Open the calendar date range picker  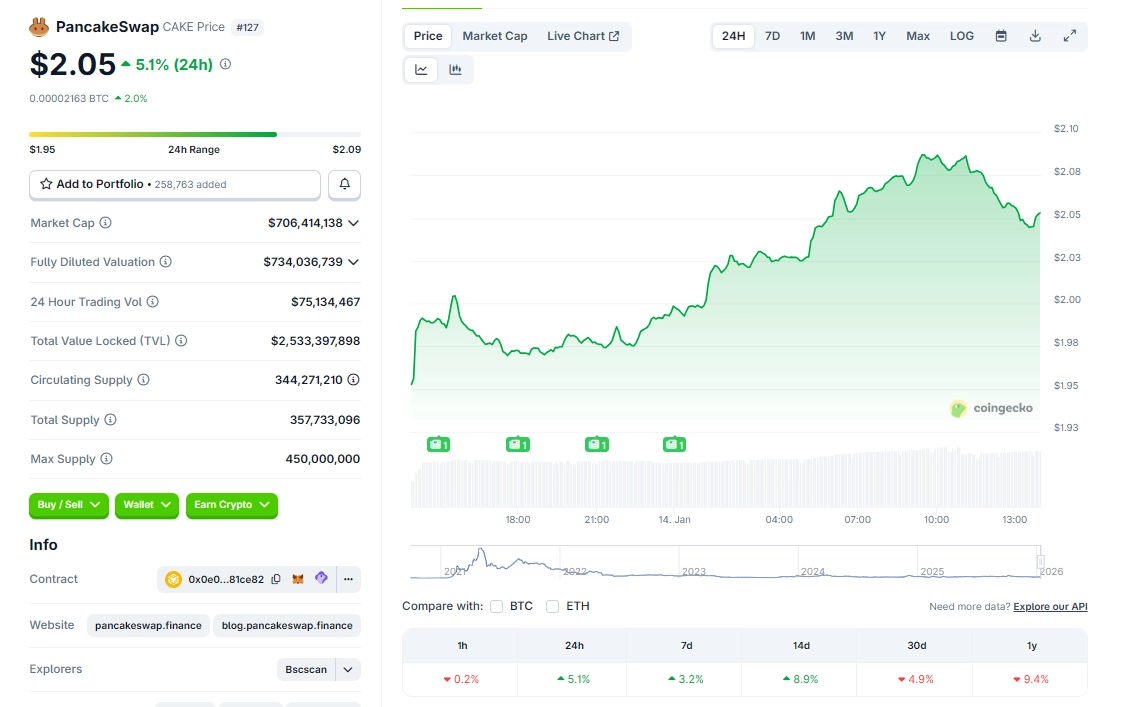pyautogui.click(x=1001, y=36)
